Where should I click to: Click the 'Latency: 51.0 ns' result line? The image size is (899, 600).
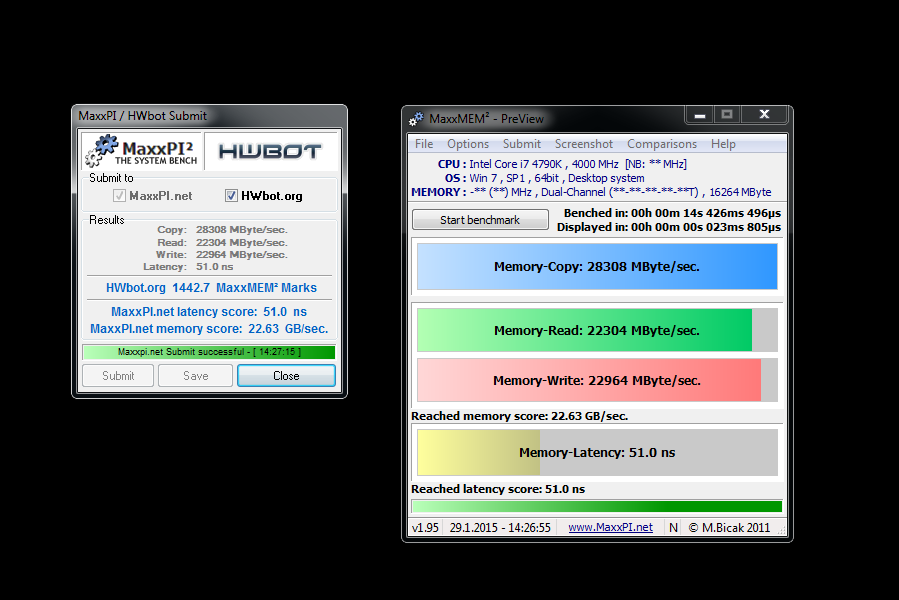(x=188, y=267)
